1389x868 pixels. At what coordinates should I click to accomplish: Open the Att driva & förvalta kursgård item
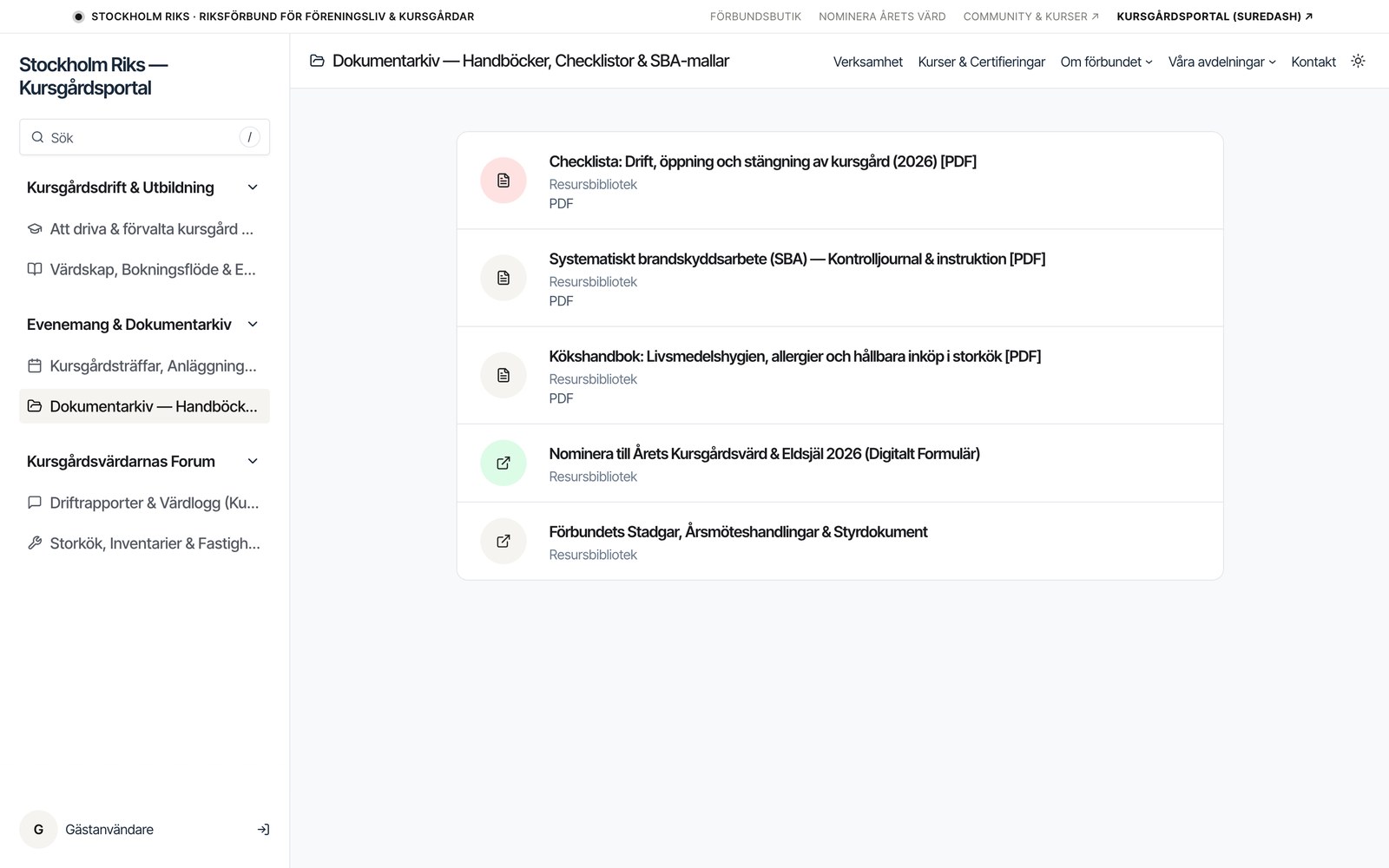tap(144, 229)
